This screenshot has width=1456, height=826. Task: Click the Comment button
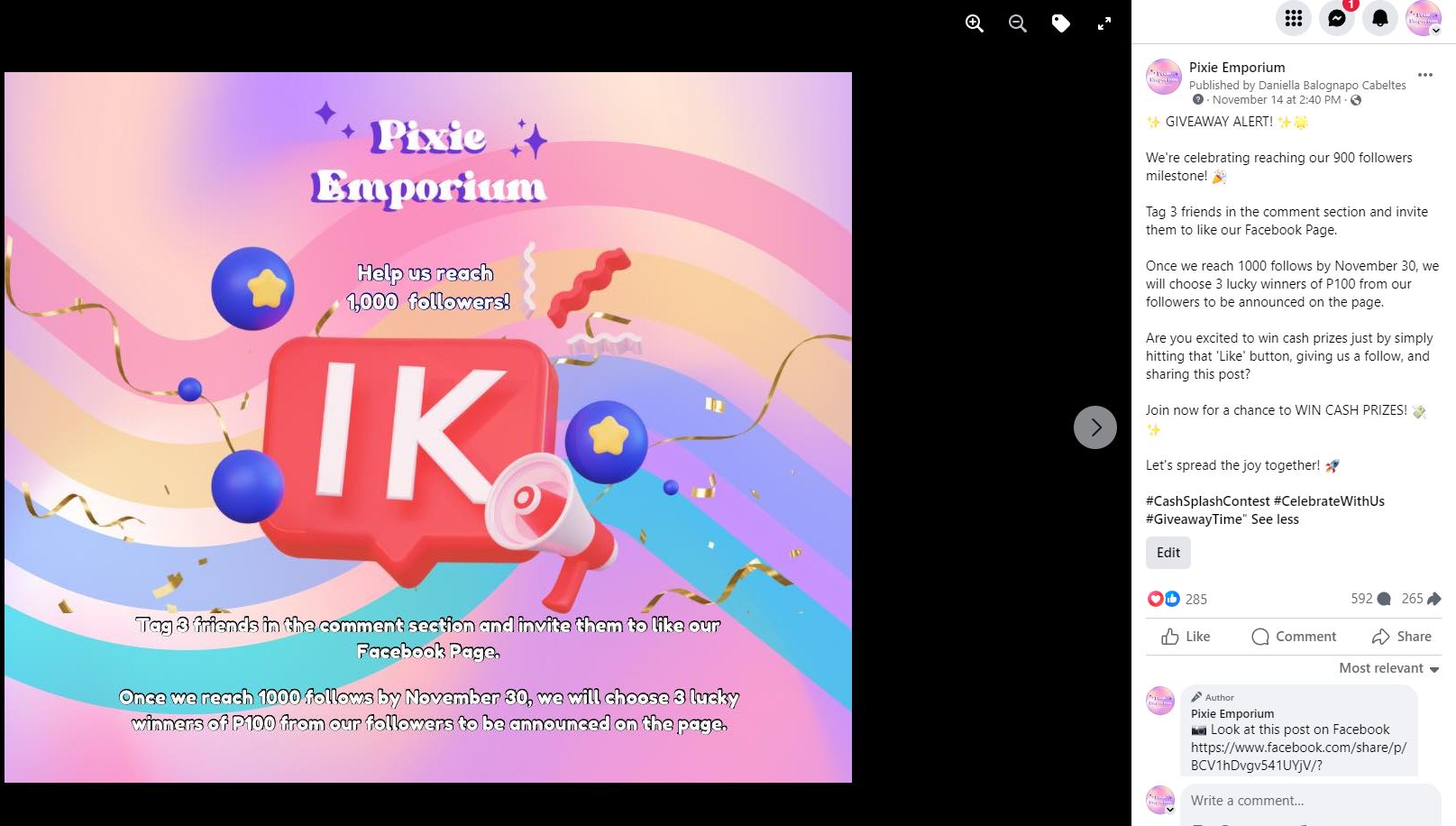[x=1294, y=637]
